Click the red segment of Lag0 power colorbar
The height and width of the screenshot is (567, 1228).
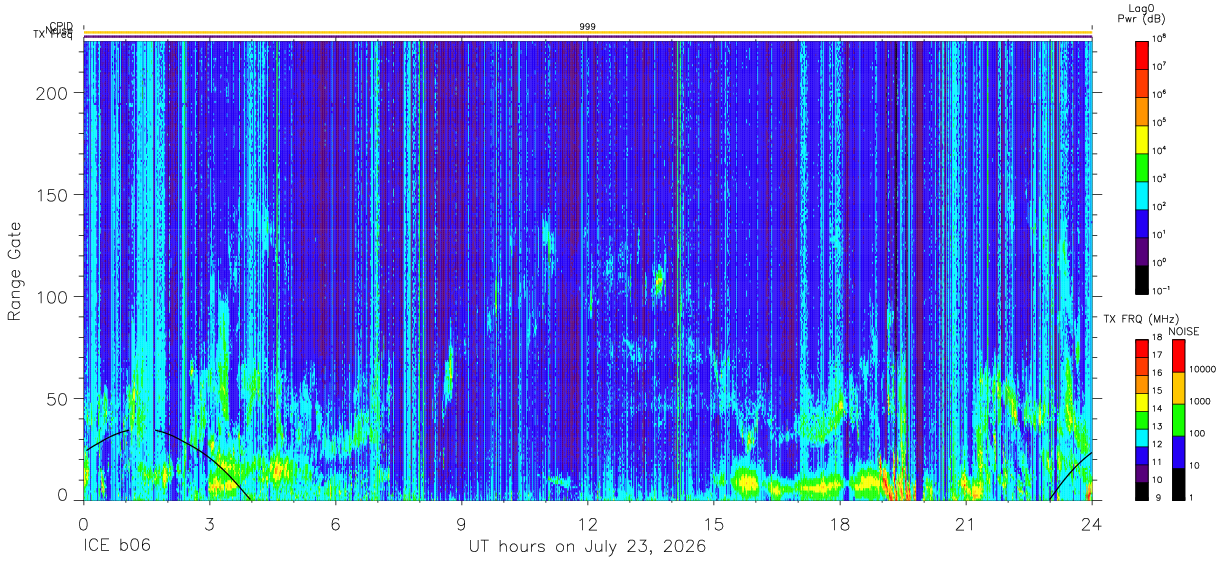point(1141,54)
